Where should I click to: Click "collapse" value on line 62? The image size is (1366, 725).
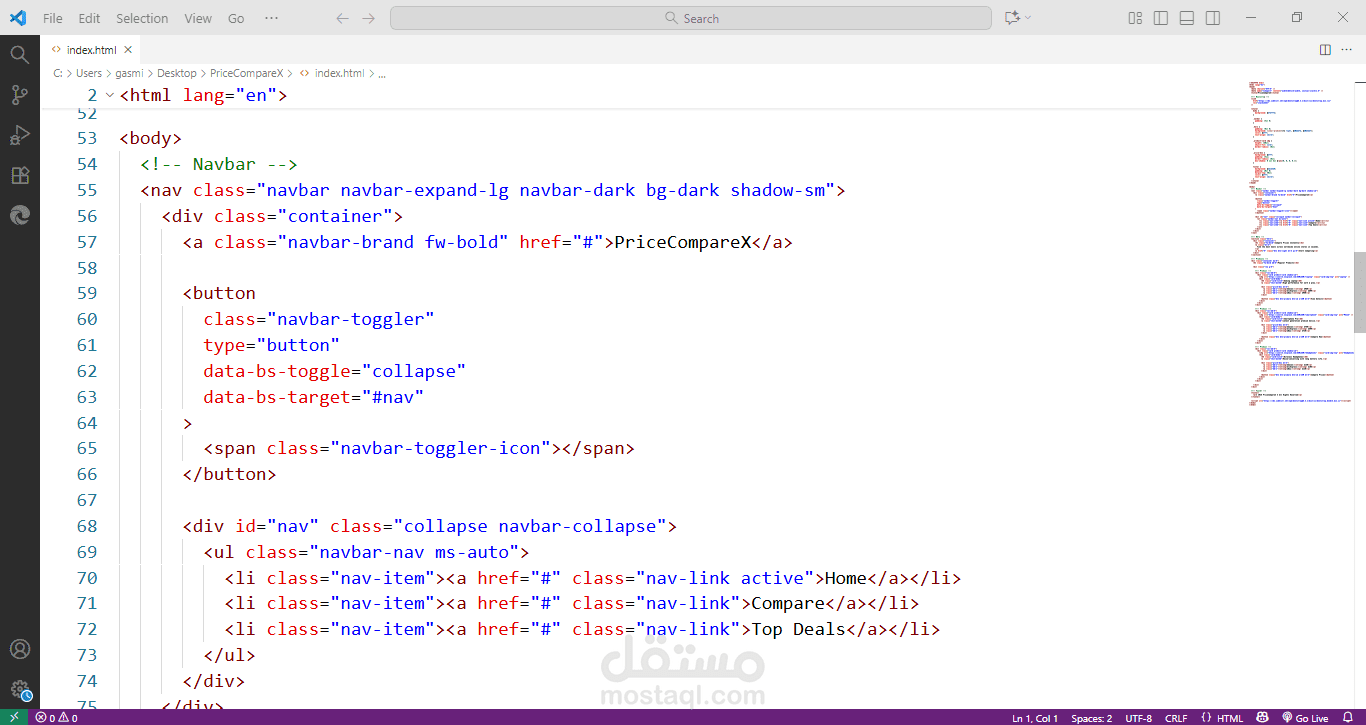tap(414, 371)
